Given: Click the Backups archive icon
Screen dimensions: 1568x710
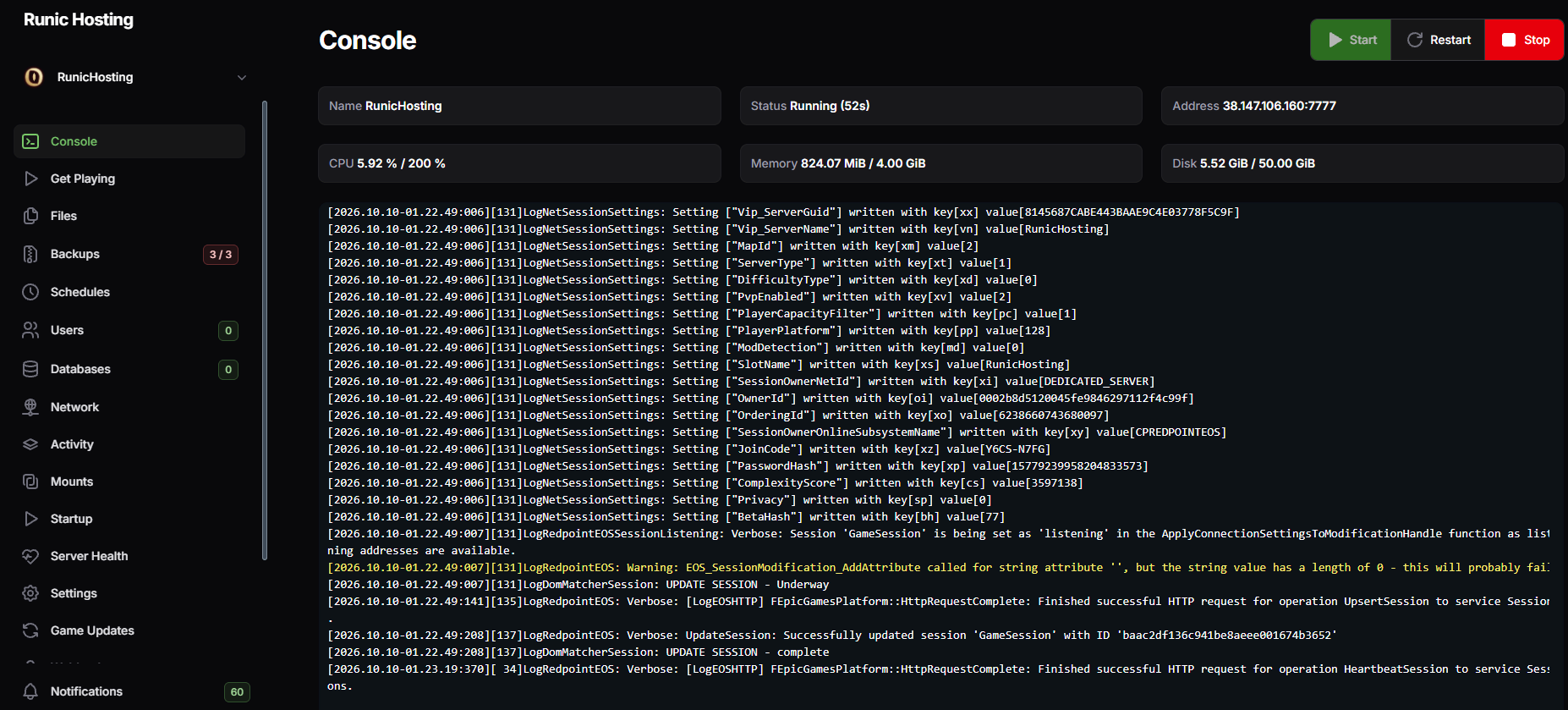Looking at the screenshot, I should click(x=30, y=254).
